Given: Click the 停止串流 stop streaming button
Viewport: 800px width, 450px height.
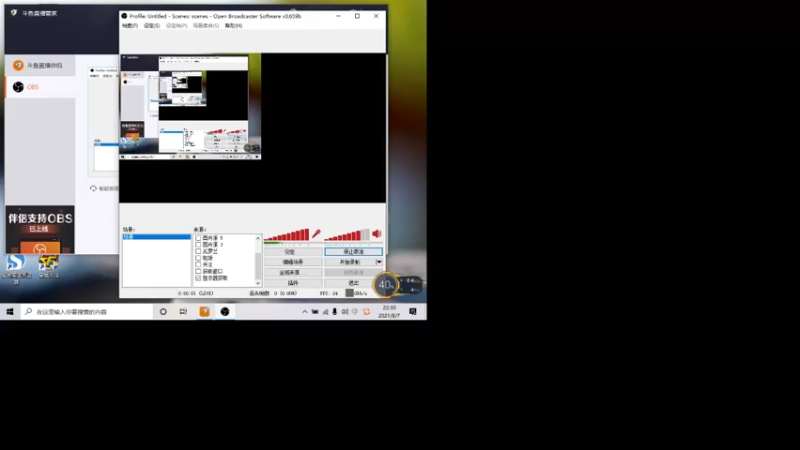Looking at the screenshot, I should pos(354,252).
